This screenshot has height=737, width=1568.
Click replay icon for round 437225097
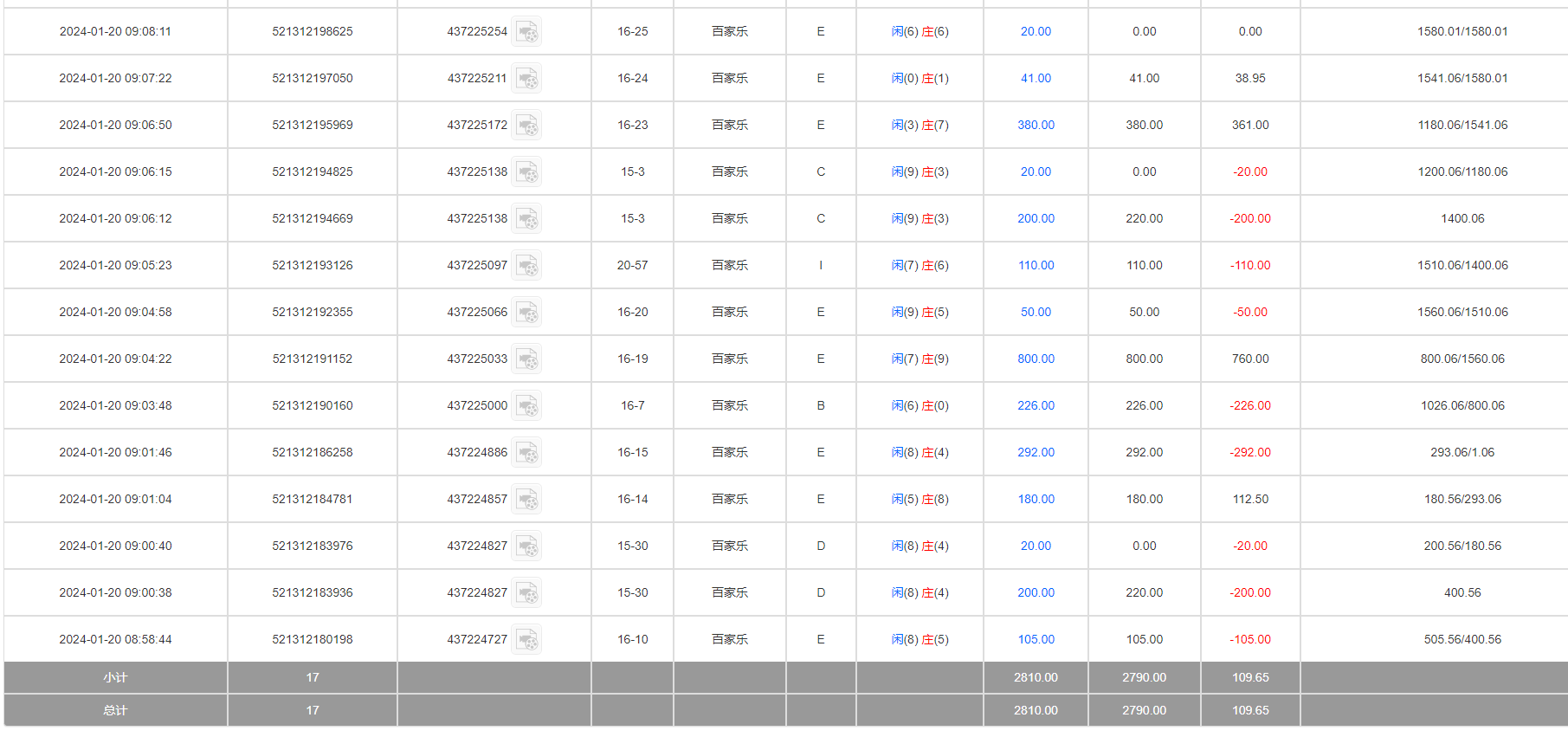click(x=526, y=266)
